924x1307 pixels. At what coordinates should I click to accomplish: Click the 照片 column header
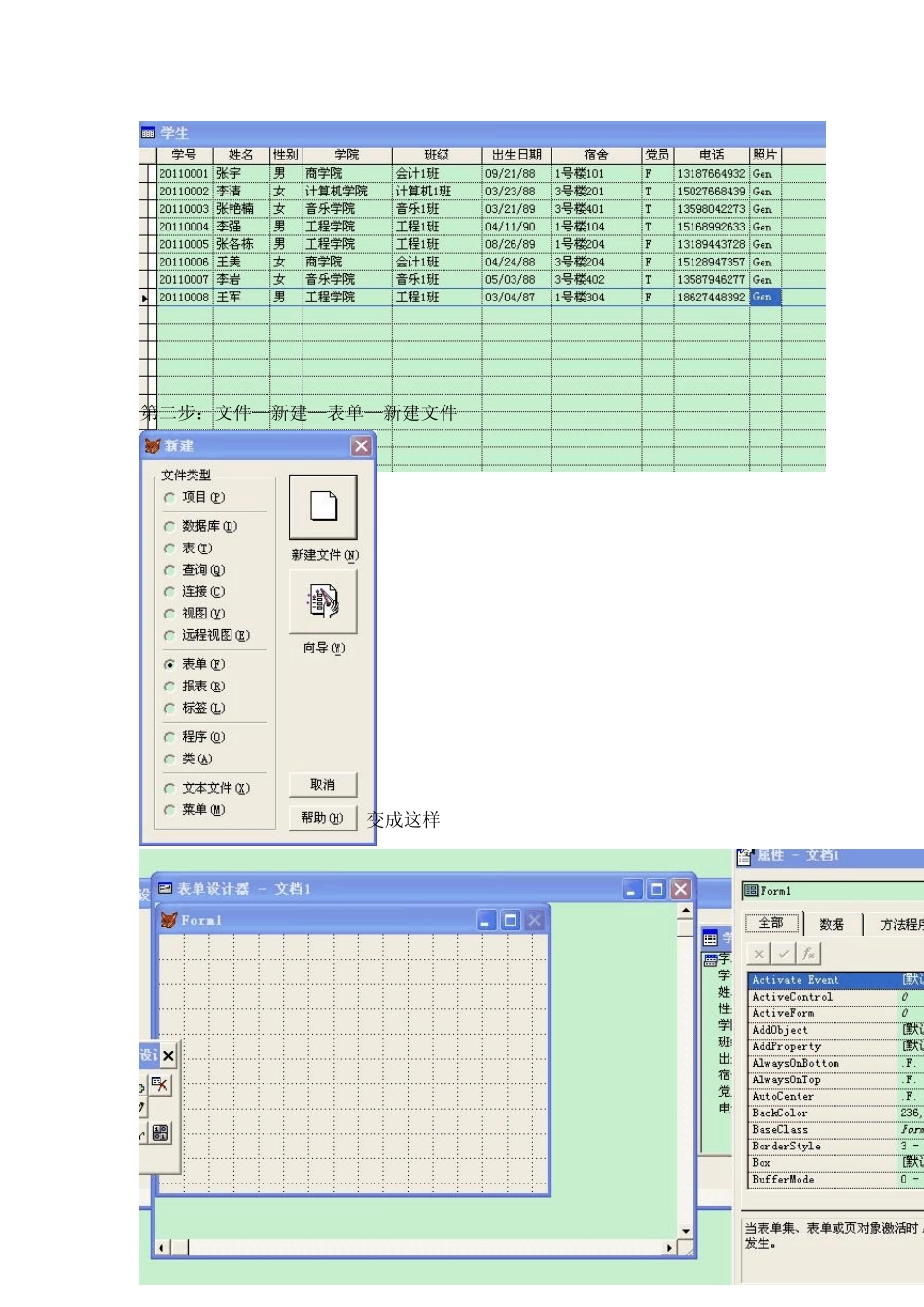[x=765, y=155]
